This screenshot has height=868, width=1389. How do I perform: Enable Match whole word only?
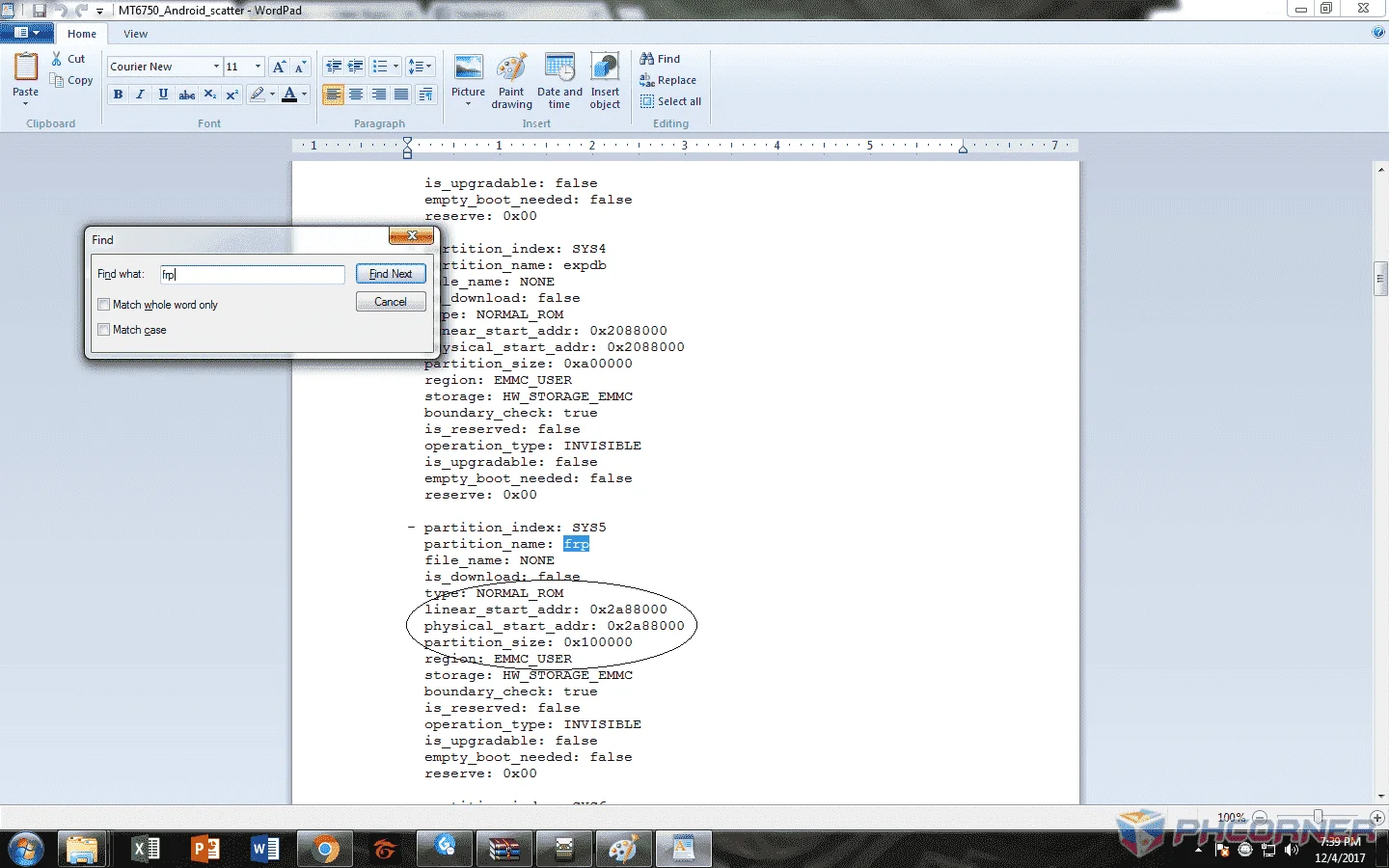pyautogui.click(x=103, y=305)
